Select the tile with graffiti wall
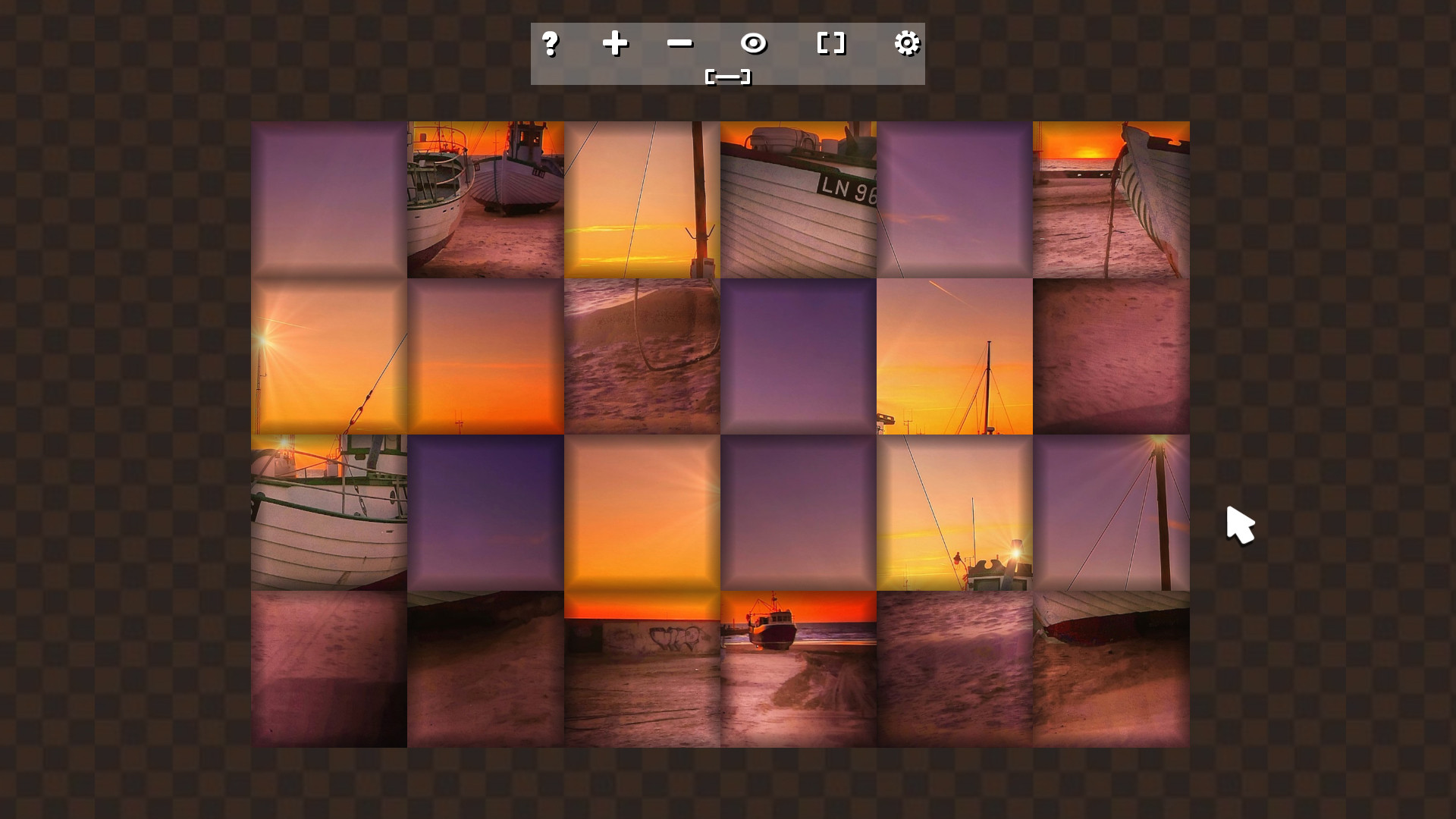Screen dimensions: 1456x819 (642, 669)
